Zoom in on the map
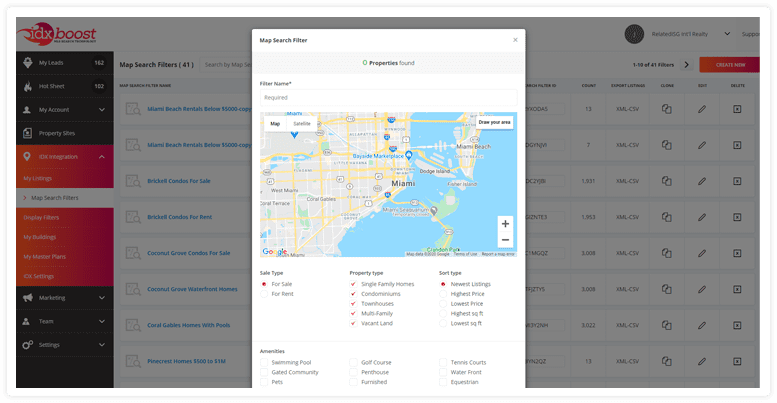777x403 pixels. tap(505, 224)
